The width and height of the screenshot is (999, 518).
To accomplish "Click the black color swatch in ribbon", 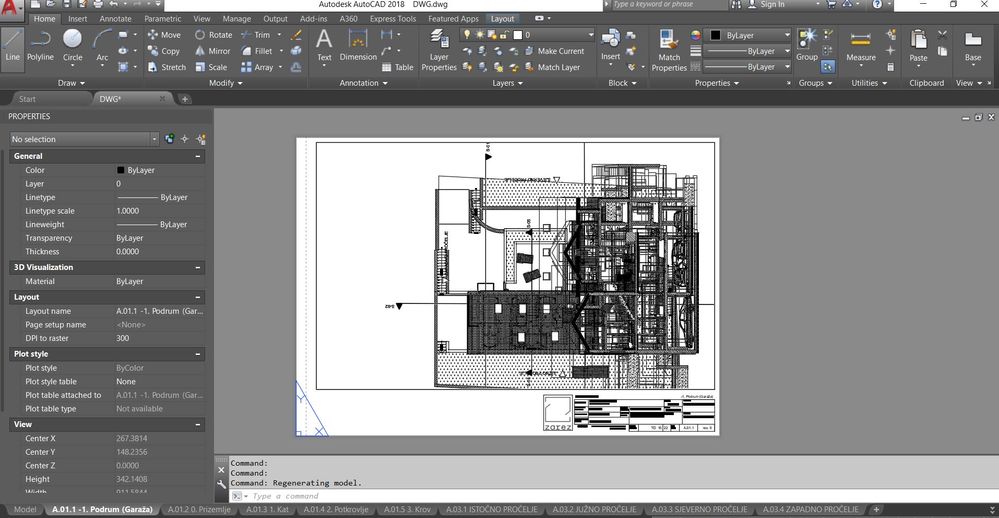I will pyautogui.click(x=715, y=36).
